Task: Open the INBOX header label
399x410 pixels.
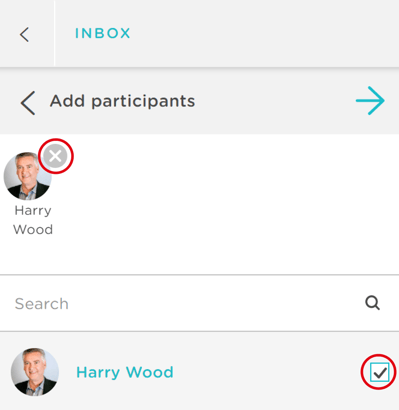Action: pyautogui.click(x=103, y=33)
